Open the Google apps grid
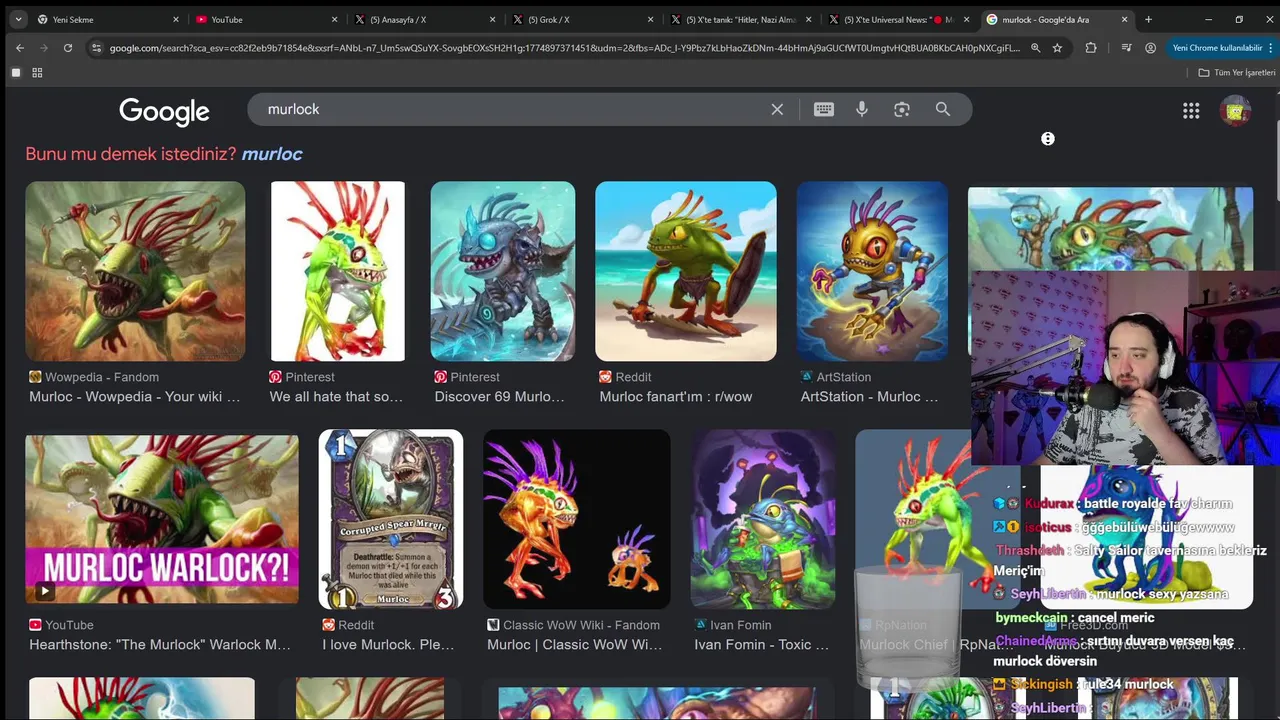This screenshot has height=720, width=1280. click(x=1191, y=111)
